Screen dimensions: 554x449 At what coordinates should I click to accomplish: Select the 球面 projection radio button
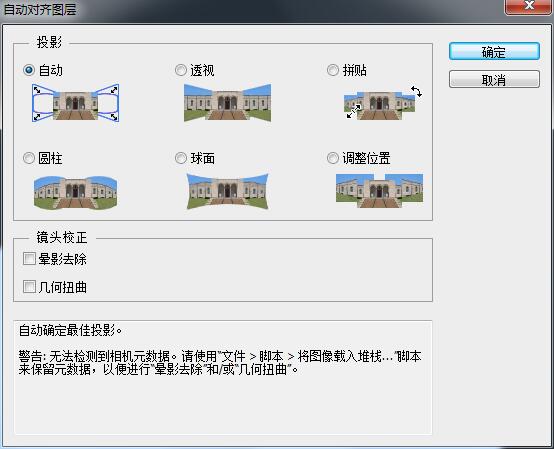[x=181, y=158]
